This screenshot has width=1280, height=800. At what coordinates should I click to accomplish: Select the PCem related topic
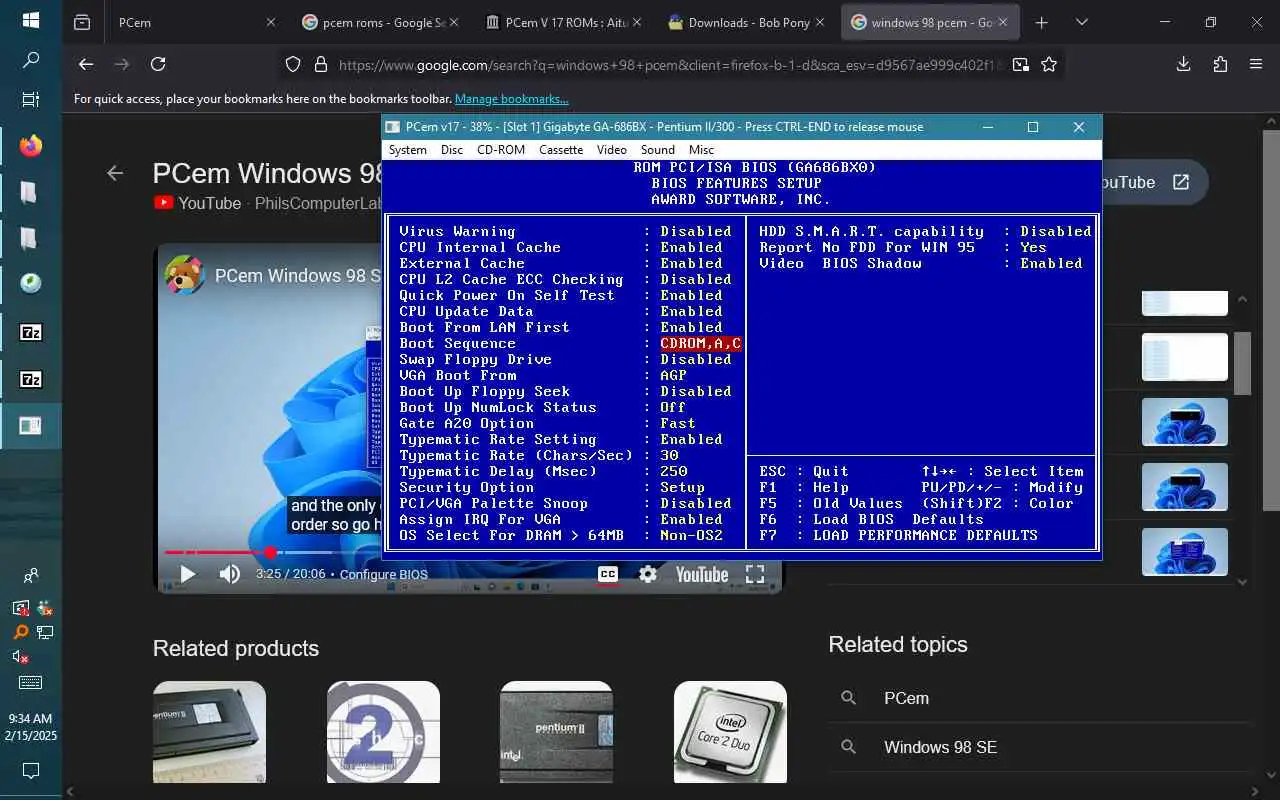[x=906, y=698]
